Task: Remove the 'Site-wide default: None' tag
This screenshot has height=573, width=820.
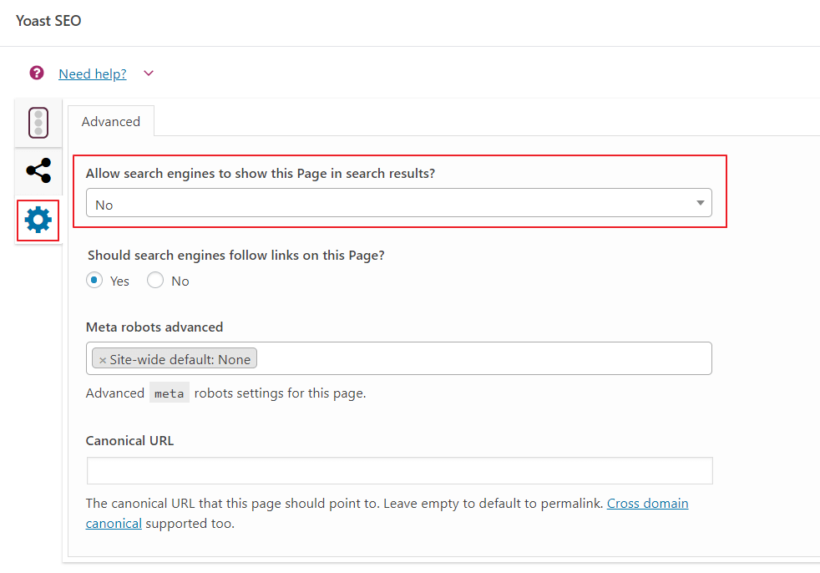Action: click(x=102, y=360)
